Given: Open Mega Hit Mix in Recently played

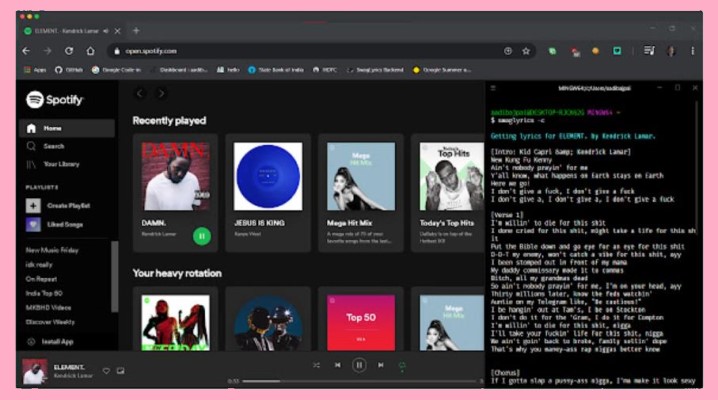Looking at the screenshot, I should coord(361,193).
